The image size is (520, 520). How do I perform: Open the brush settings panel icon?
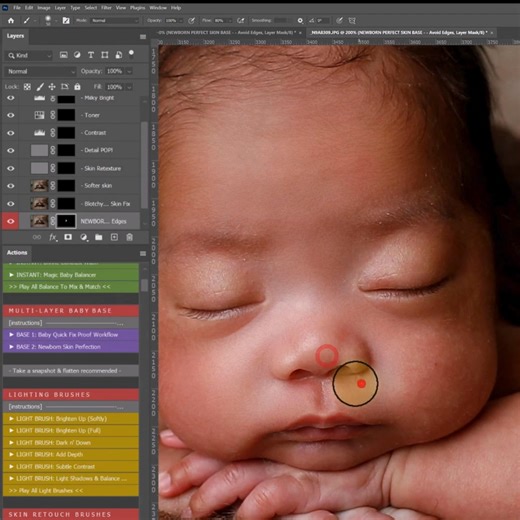click(66, 21)
